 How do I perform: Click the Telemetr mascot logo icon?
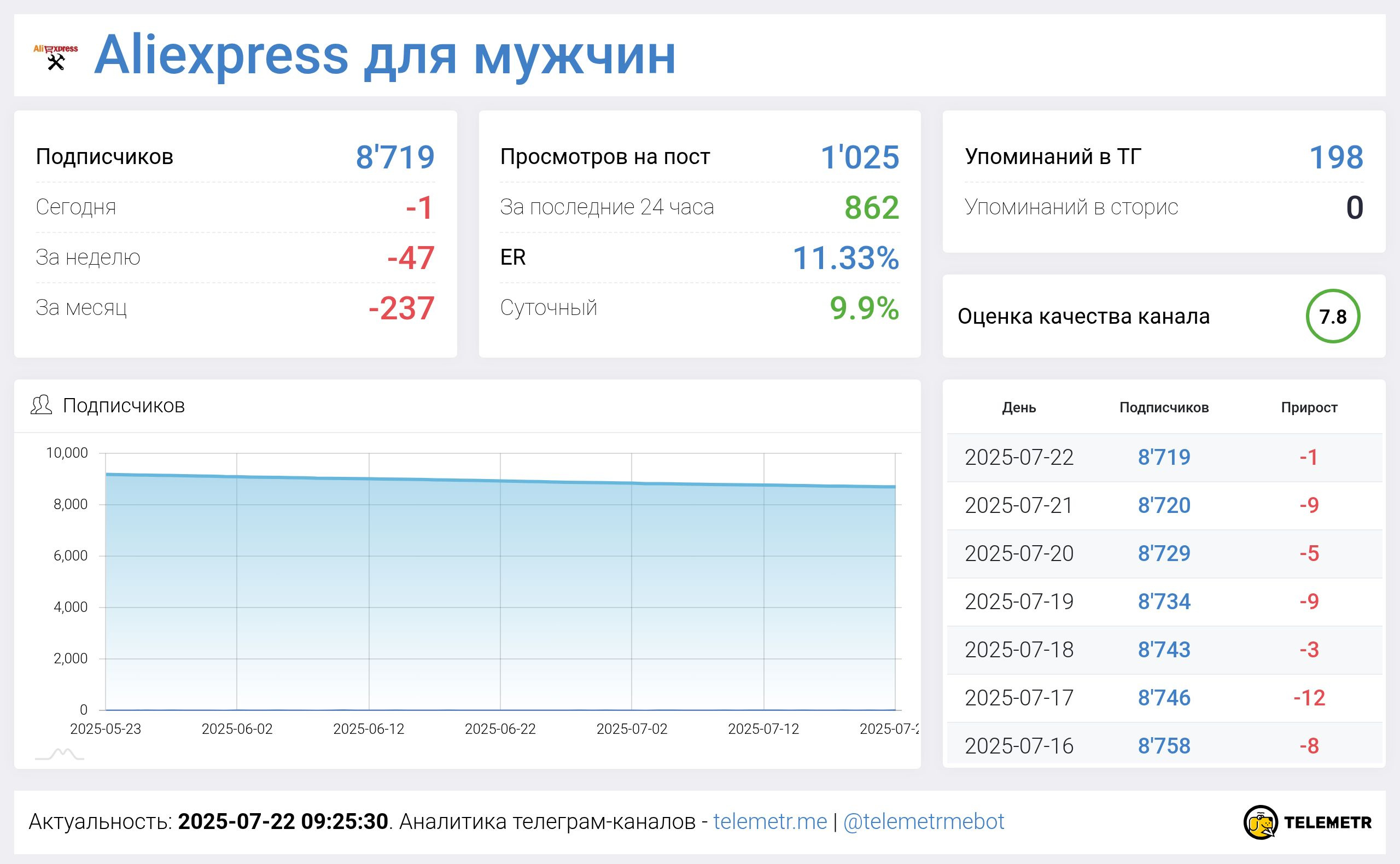click(1261, 822)
